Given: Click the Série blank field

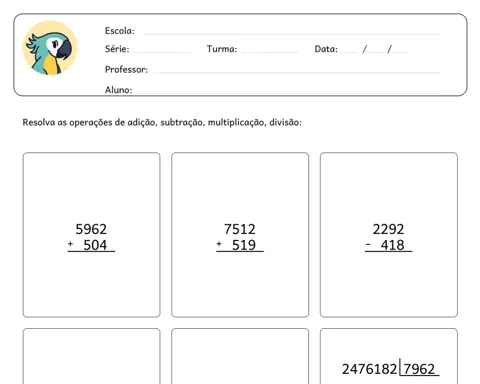Looking at the screenshot, I should [x=163, y=52].
